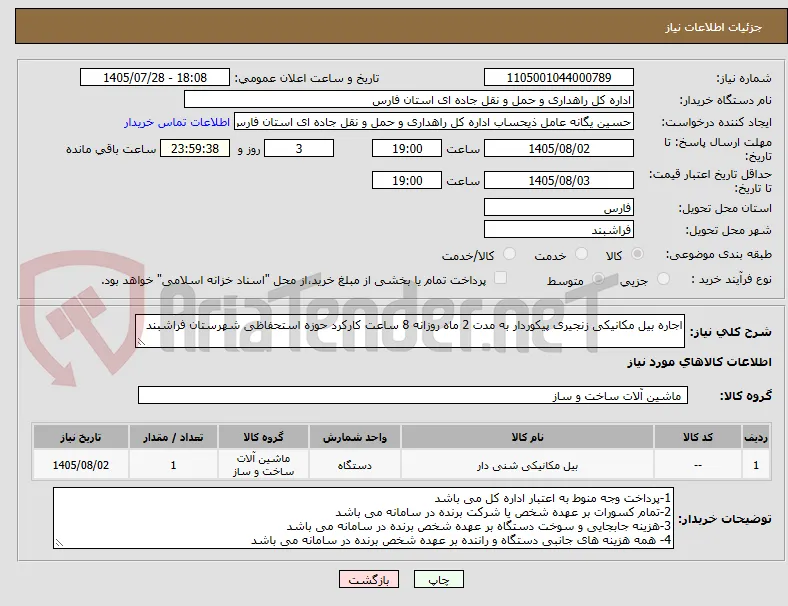Click the request creator field حسین یگانه
The image size is (788, 606).
[x=434, y=122]
